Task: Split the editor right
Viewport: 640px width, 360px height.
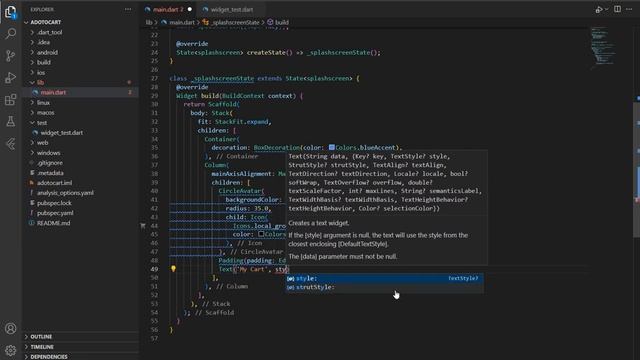Action: [617, 9]
